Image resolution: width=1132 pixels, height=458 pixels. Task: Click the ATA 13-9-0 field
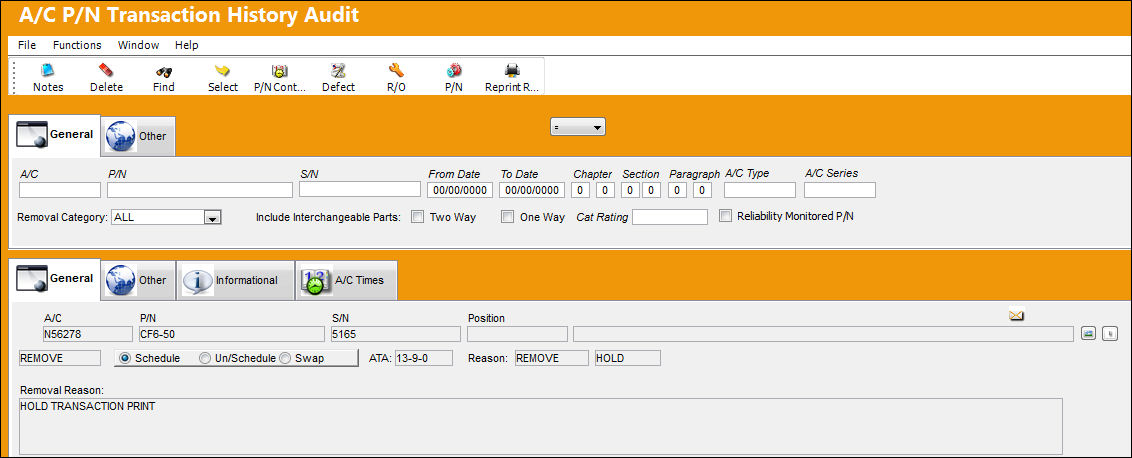[x=424, y=358]
